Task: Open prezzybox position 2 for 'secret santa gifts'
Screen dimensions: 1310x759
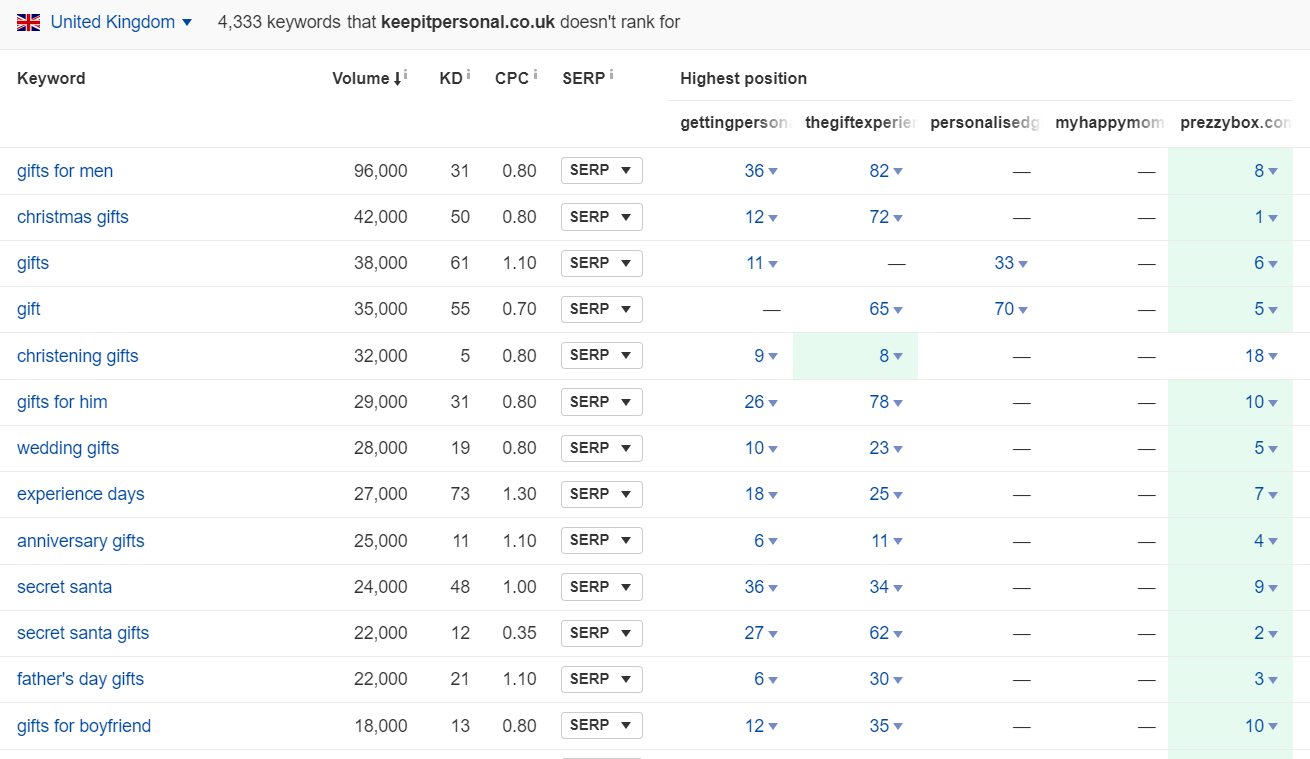Action: tap(1266, 633)
